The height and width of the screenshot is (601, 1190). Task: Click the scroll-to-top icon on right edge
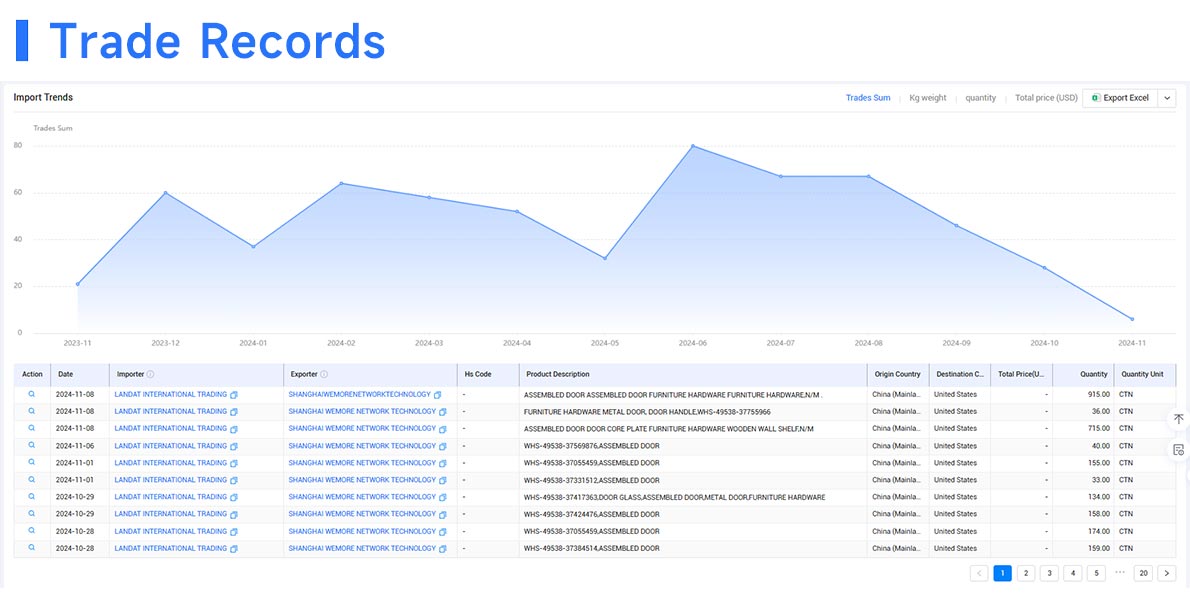pyautogui.click(x=1178, y=419)
